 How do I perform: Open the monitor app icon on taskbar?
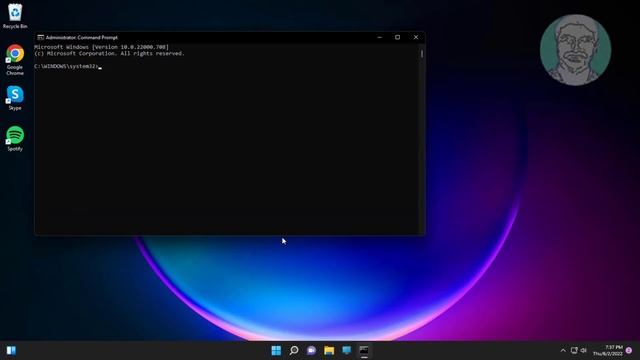coord(347,350)
